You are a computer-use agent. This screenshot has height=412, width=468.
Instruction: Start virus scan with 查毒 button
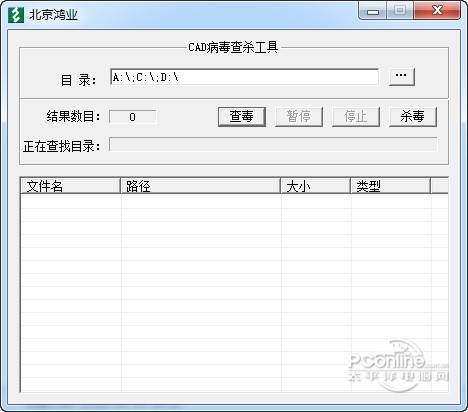click(242, 117)
